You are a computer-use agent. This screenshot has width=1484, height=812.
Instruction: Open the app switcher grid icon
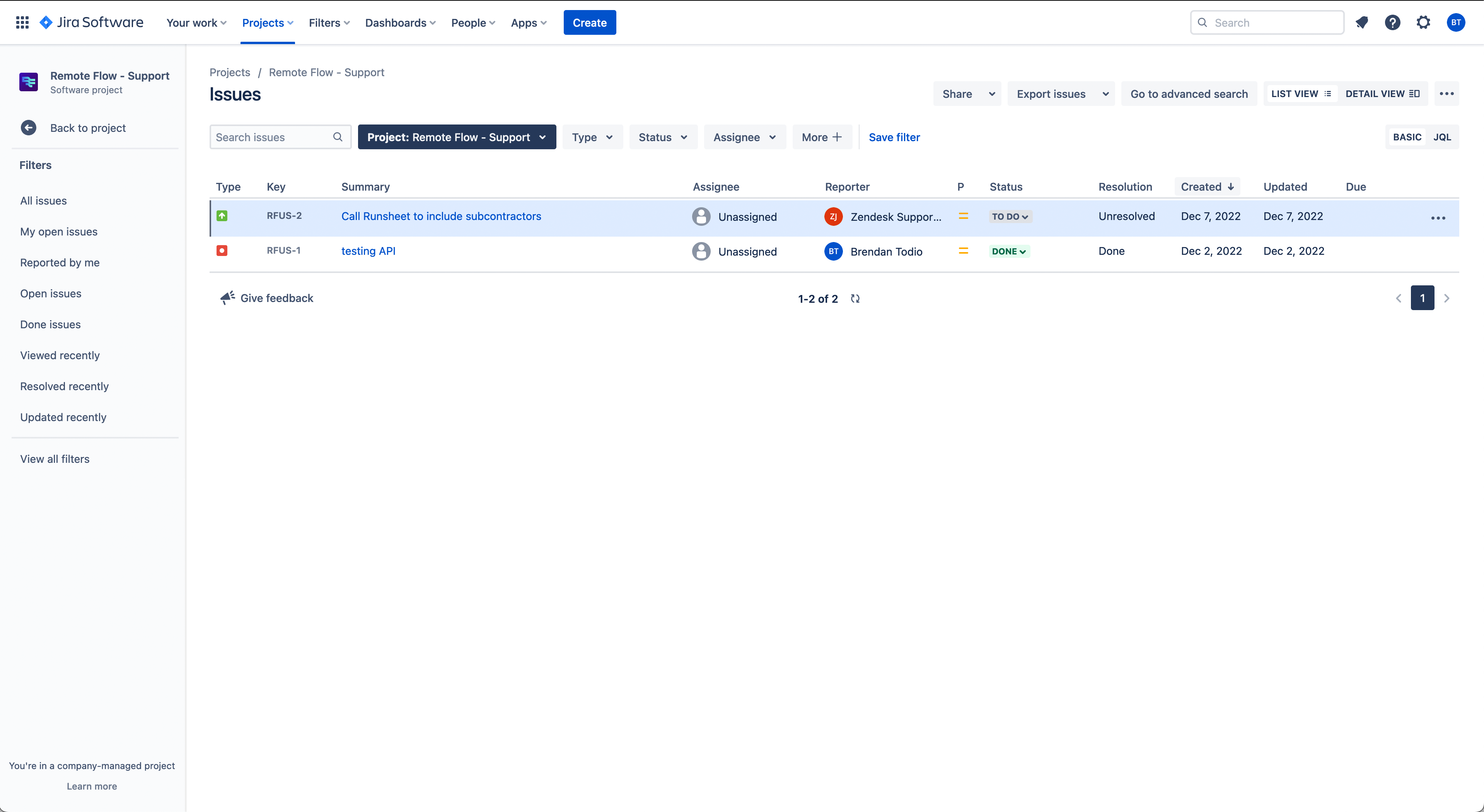pyautogui.click(x=22, y=22)
